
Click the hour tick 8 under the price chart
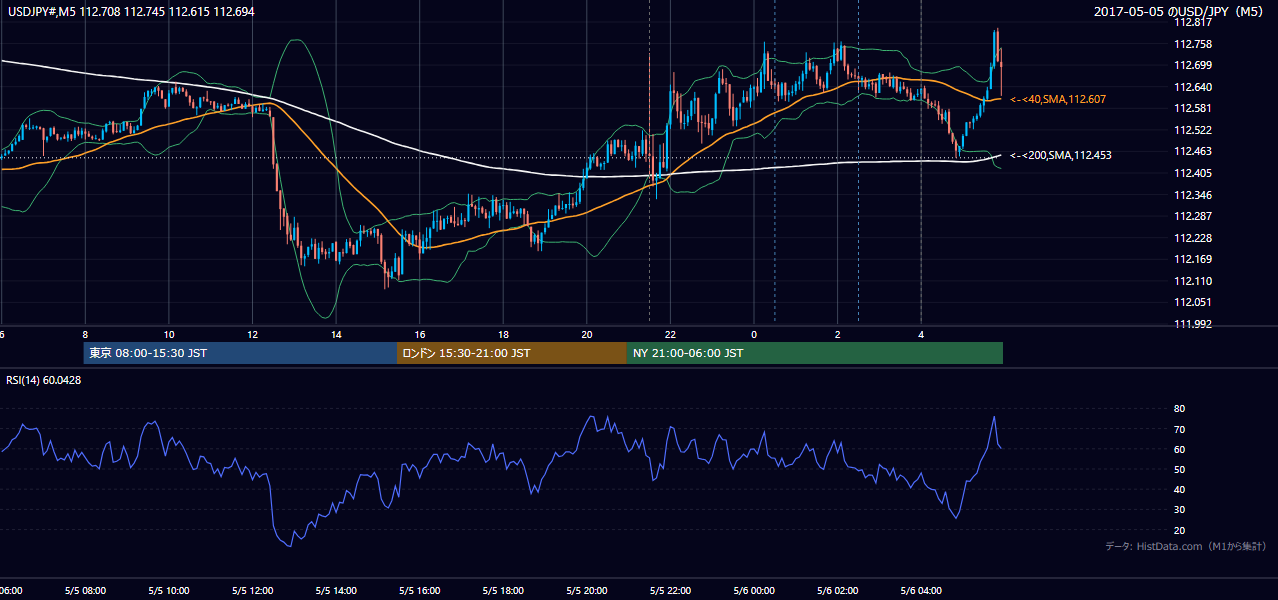point(85,334)
